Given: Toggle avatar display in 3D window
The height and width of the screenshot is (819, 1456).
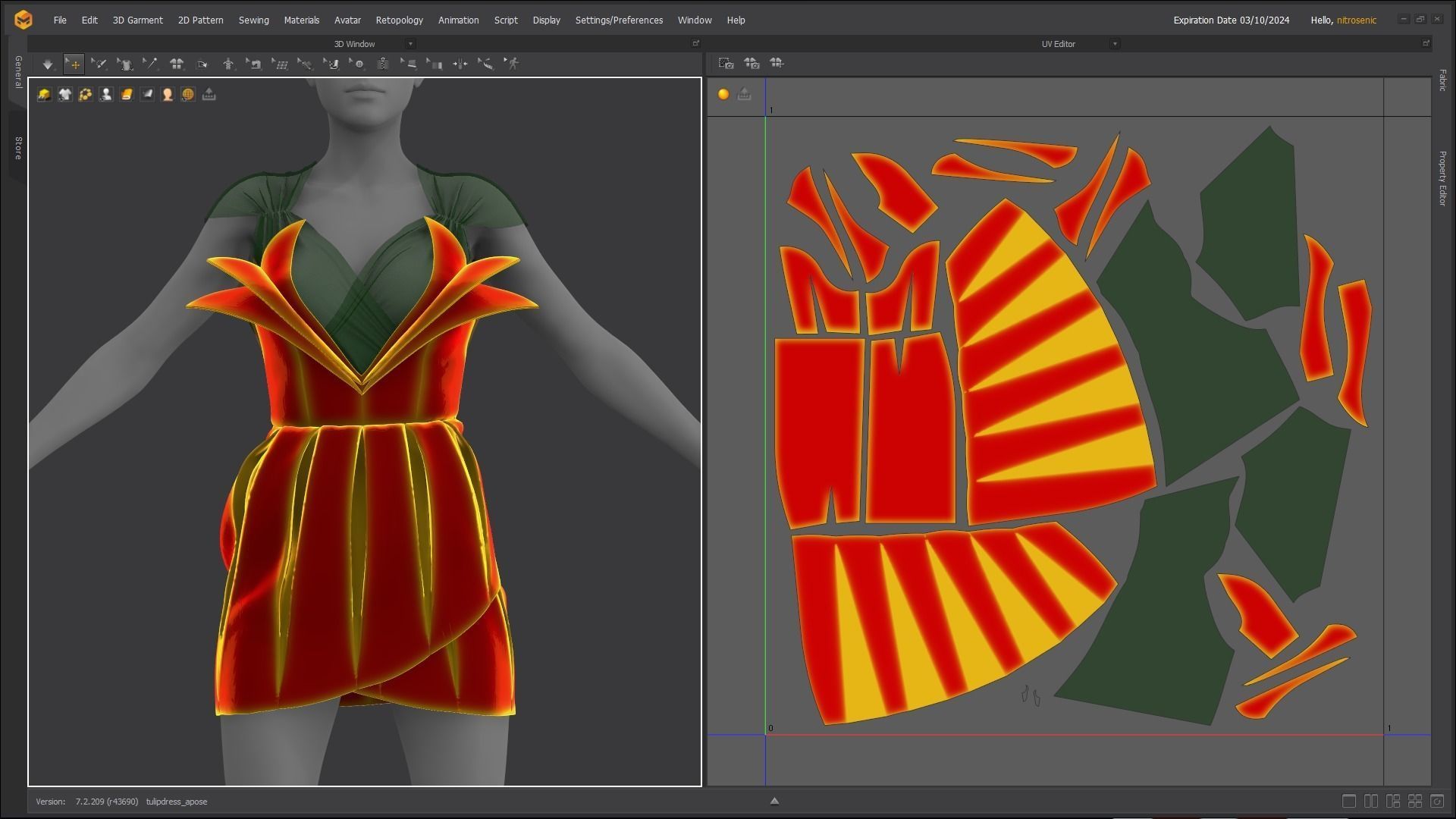Looking at the screenshot, I should pyautogui.click(x=106, y=94).
